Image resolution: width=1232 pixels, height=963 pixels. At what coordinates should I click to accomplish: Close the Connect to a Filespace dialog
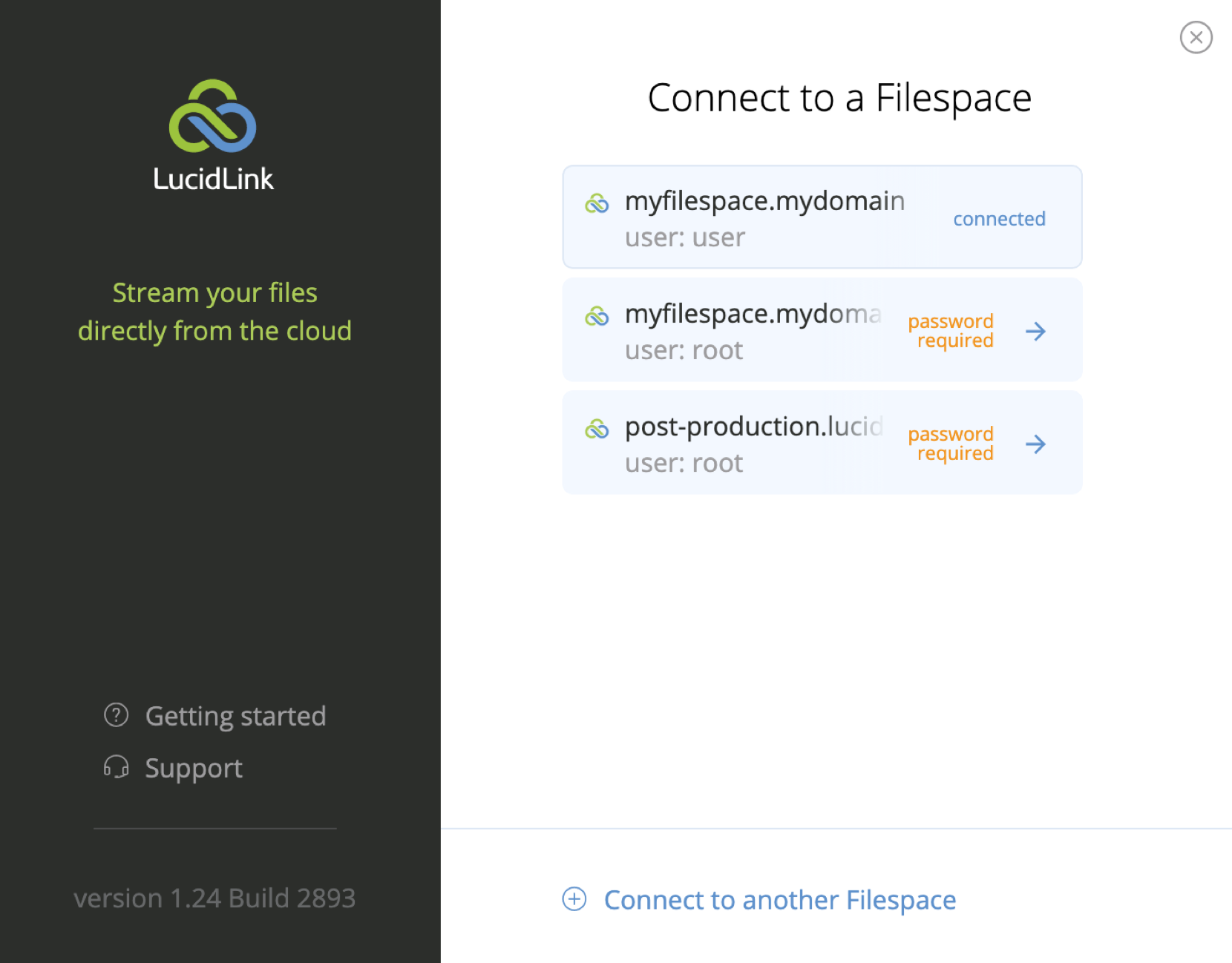pyautogui.click(x=1196, y=37)
